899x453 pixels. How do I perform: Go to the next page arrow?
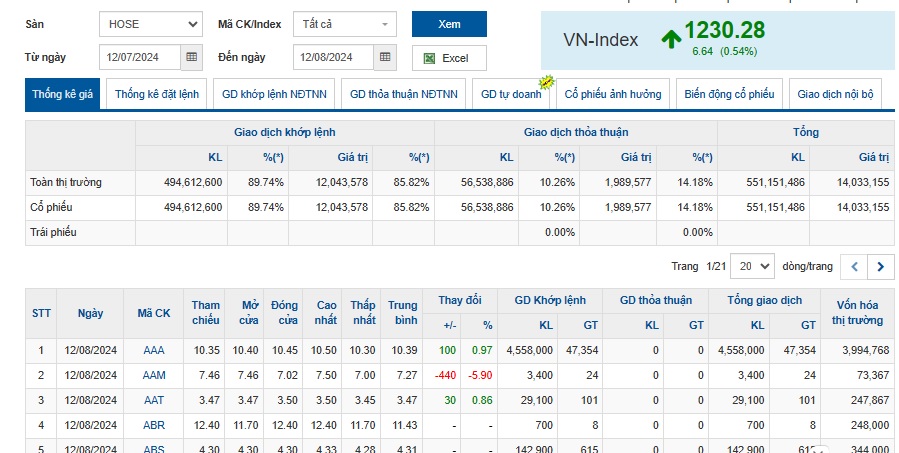(880, 267)
